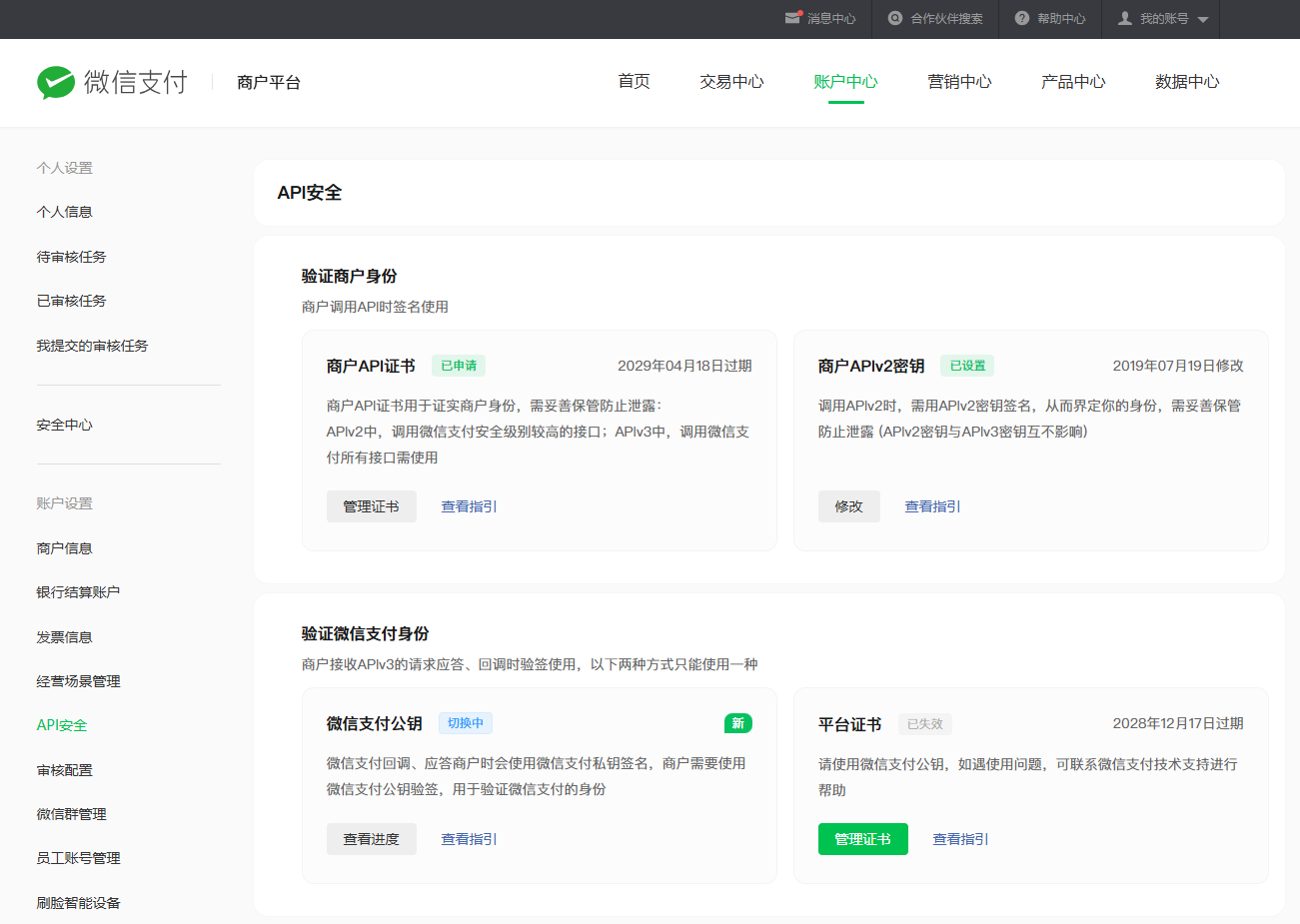The width and height of the screenshot is (1300, 924).
Task: Click the 我的账号 user avatar icon
Action: 1125,18
